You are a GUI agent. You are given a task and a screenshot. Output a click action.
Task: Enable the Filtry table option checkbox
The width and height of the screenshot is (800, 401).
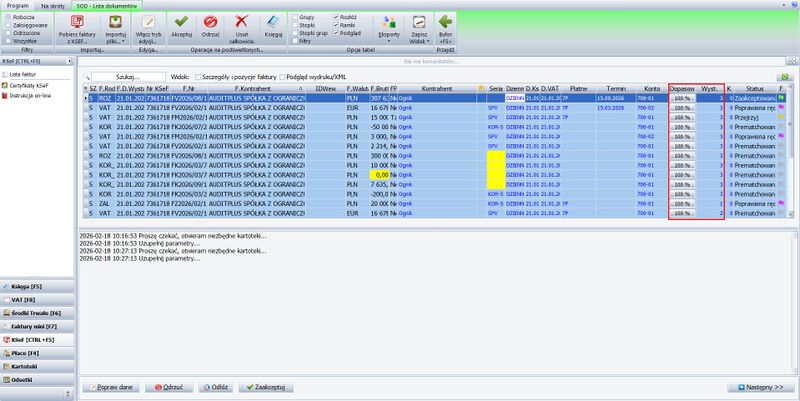coord(295,41)
